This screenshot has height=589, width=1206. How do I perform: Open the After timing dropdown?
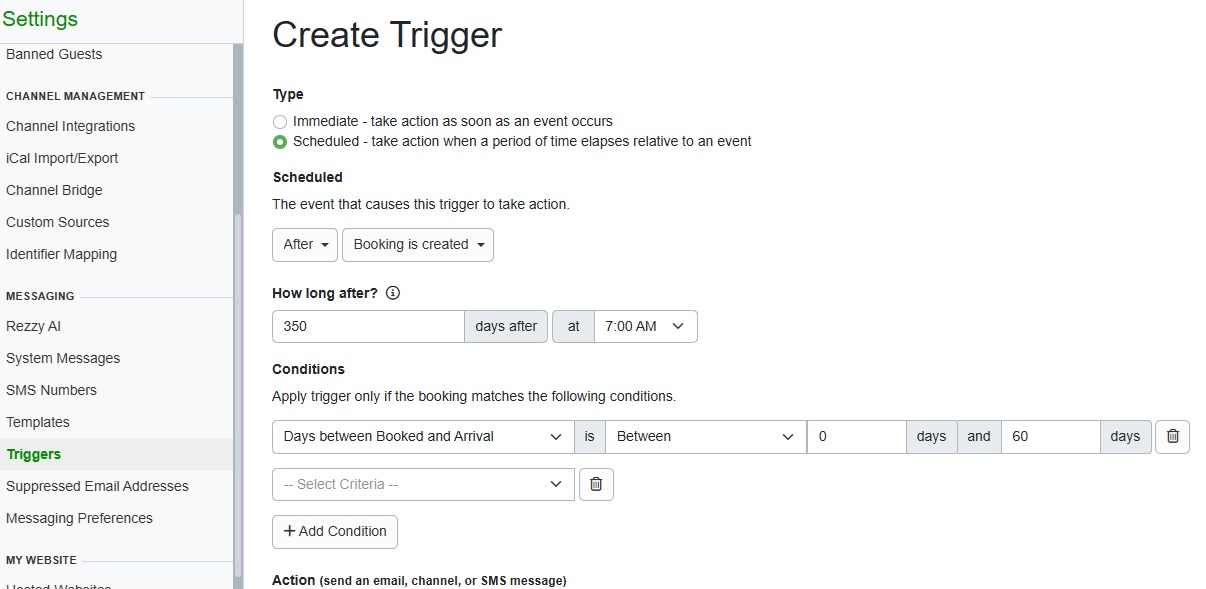pyautogui.click(x=305, y=245)
